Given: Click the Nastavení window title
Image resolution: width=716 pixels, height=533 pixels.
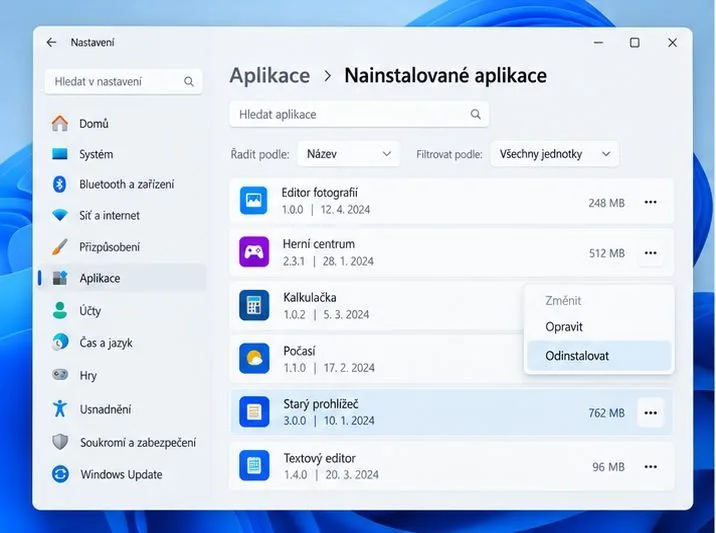Looking at the screenshot, I should [92, 42].
